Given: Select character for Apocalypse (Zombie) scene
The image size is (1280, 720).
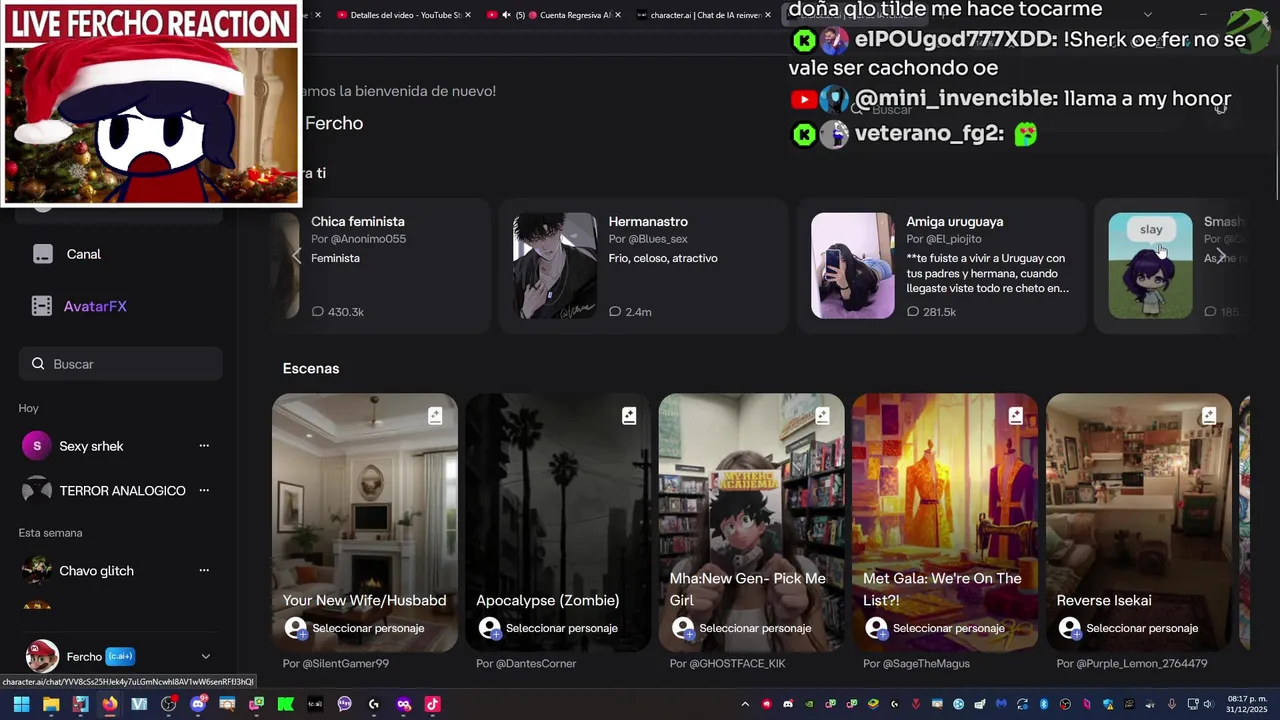Looking at the screenshot, I should click(548, 628).
